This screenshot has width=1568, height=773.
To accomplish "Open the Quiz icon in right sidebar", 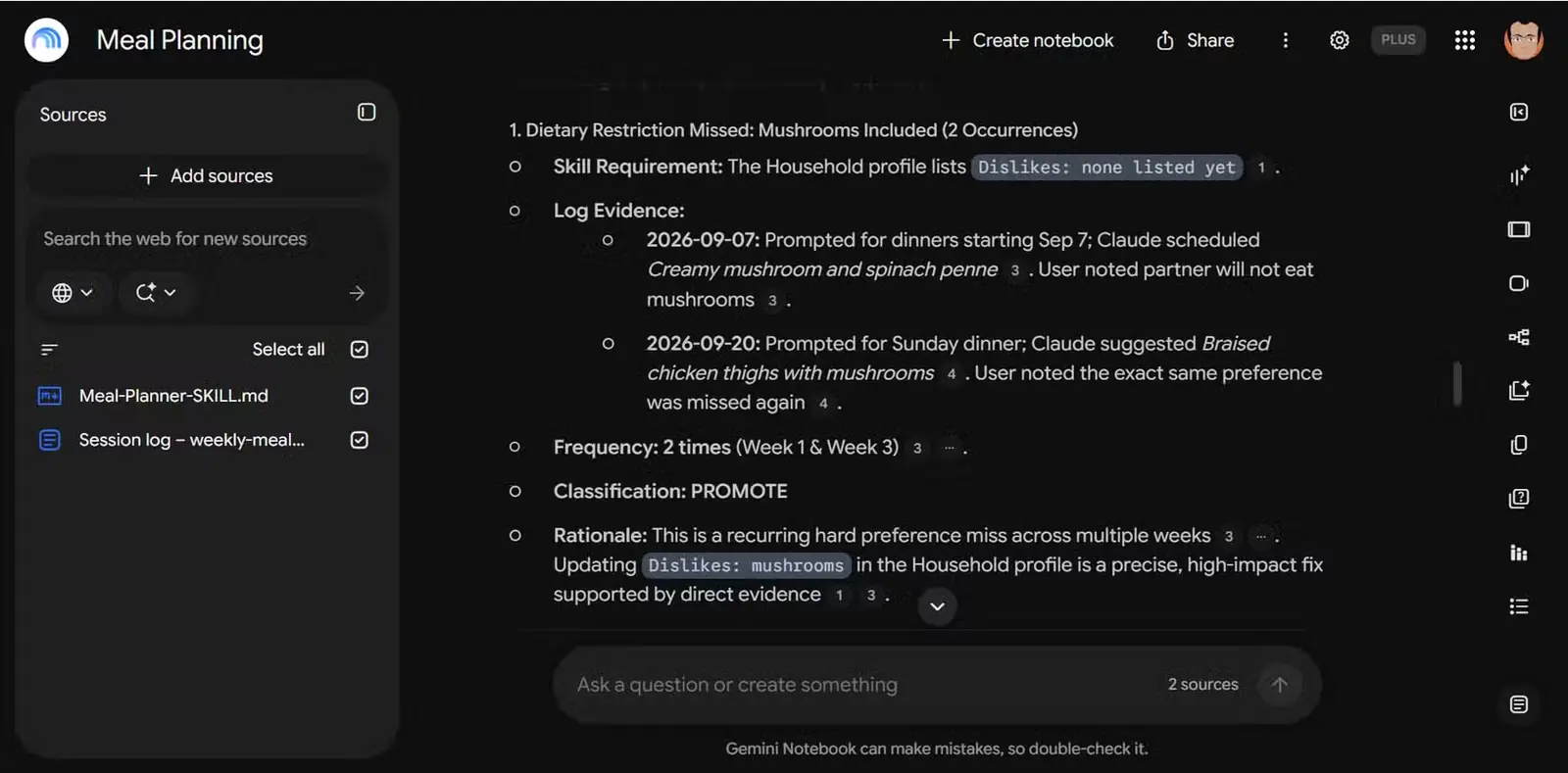I will tap(1519, 499).
